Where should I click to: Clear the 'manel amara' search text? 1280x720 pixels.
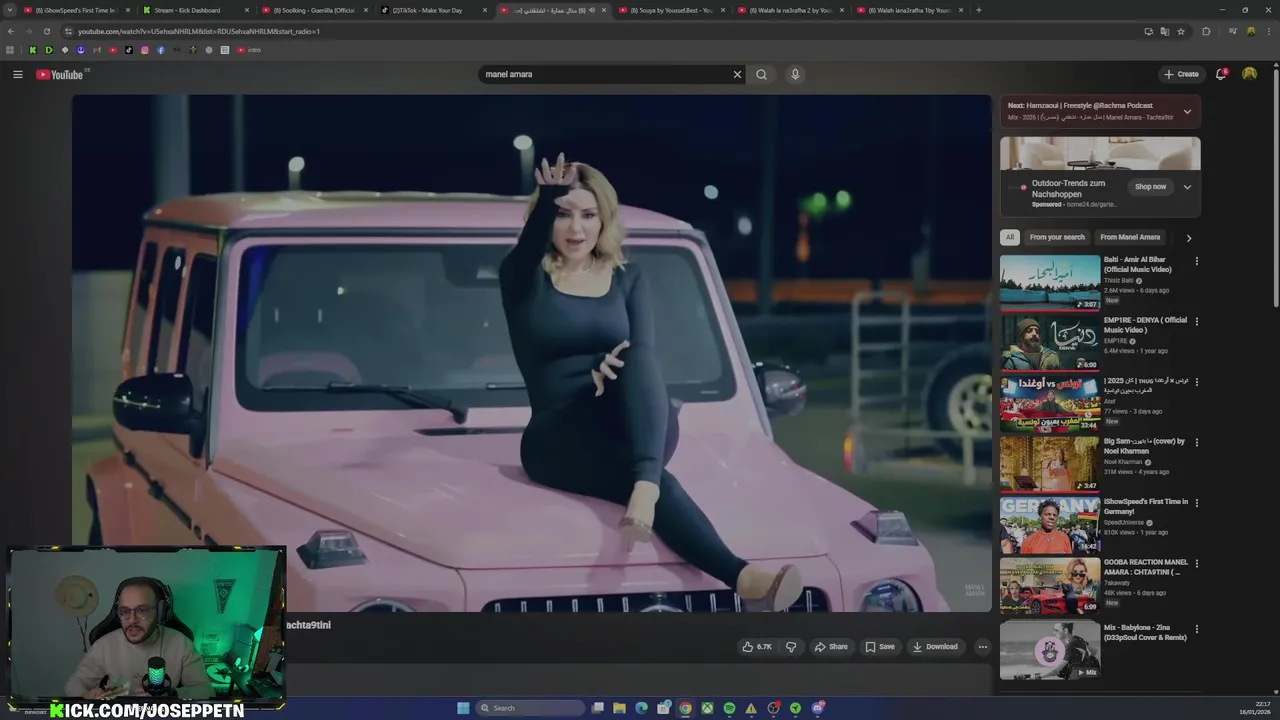(737, 74)
